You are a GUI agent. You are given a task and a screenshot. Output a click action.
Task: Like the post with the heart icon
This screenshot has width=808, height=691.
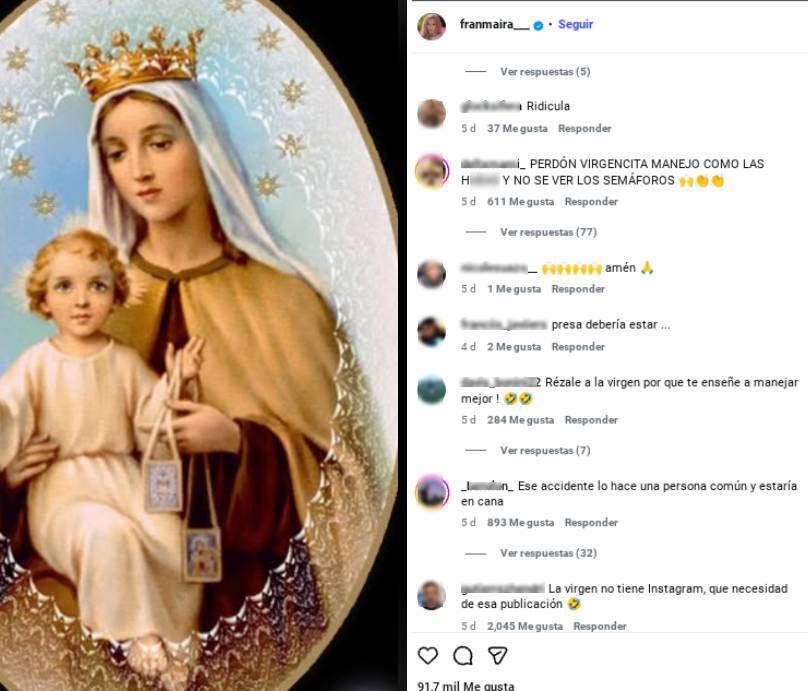[x=428, y=656]
